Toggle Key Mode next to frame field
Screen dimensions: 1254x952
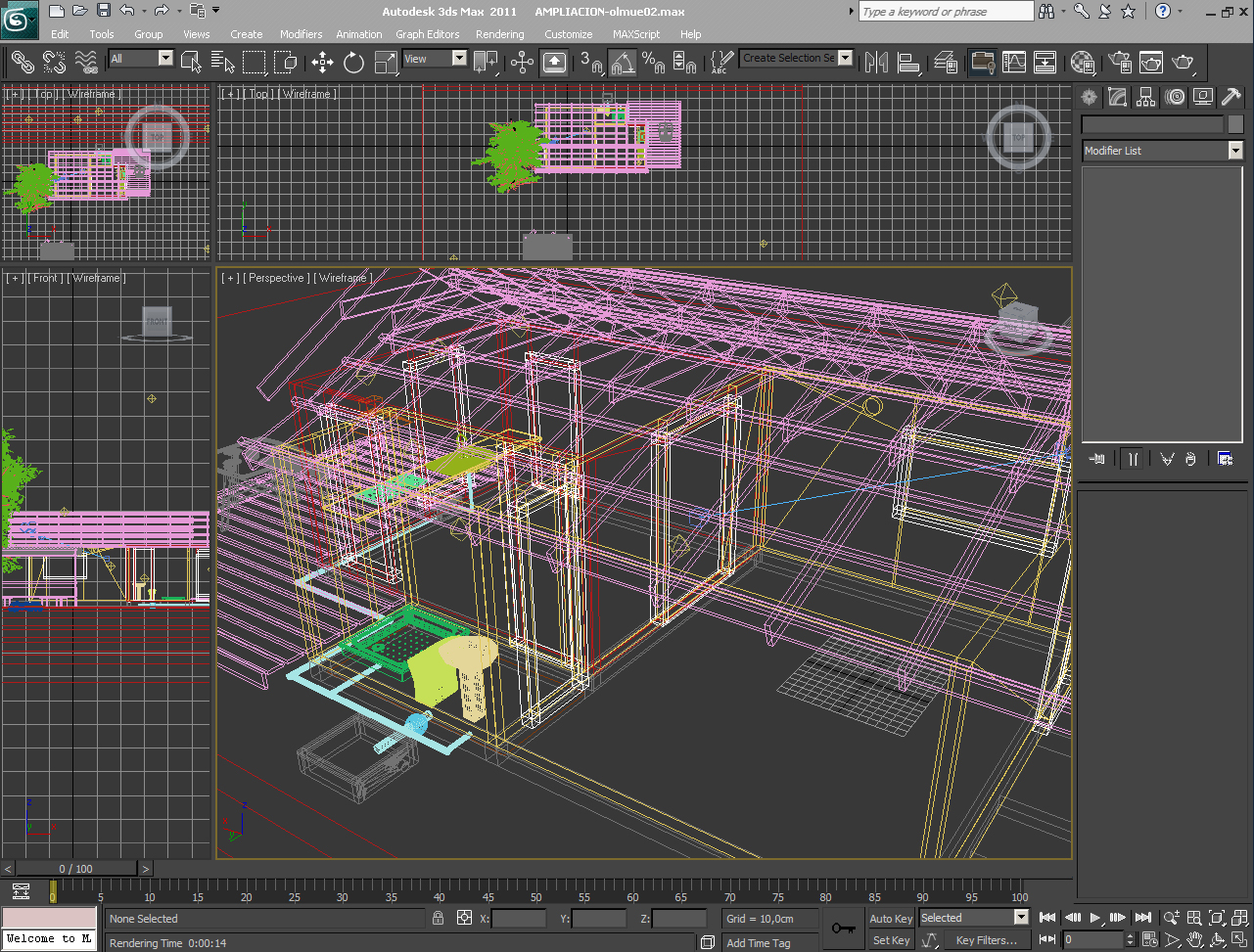(1046, 939)
